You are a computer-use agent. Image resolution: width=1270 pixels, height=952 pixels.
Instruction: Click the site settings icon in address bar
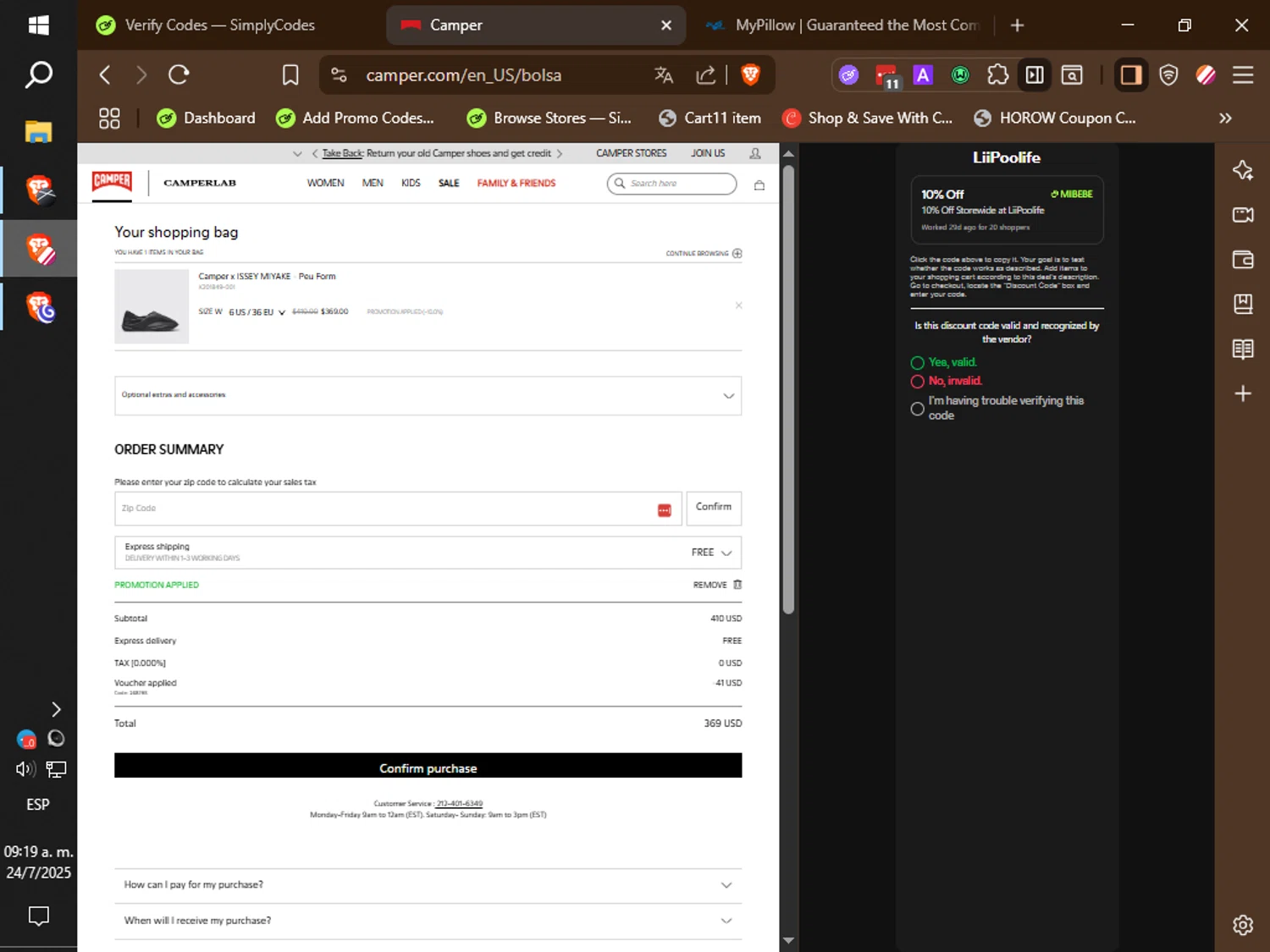(339, 75)
